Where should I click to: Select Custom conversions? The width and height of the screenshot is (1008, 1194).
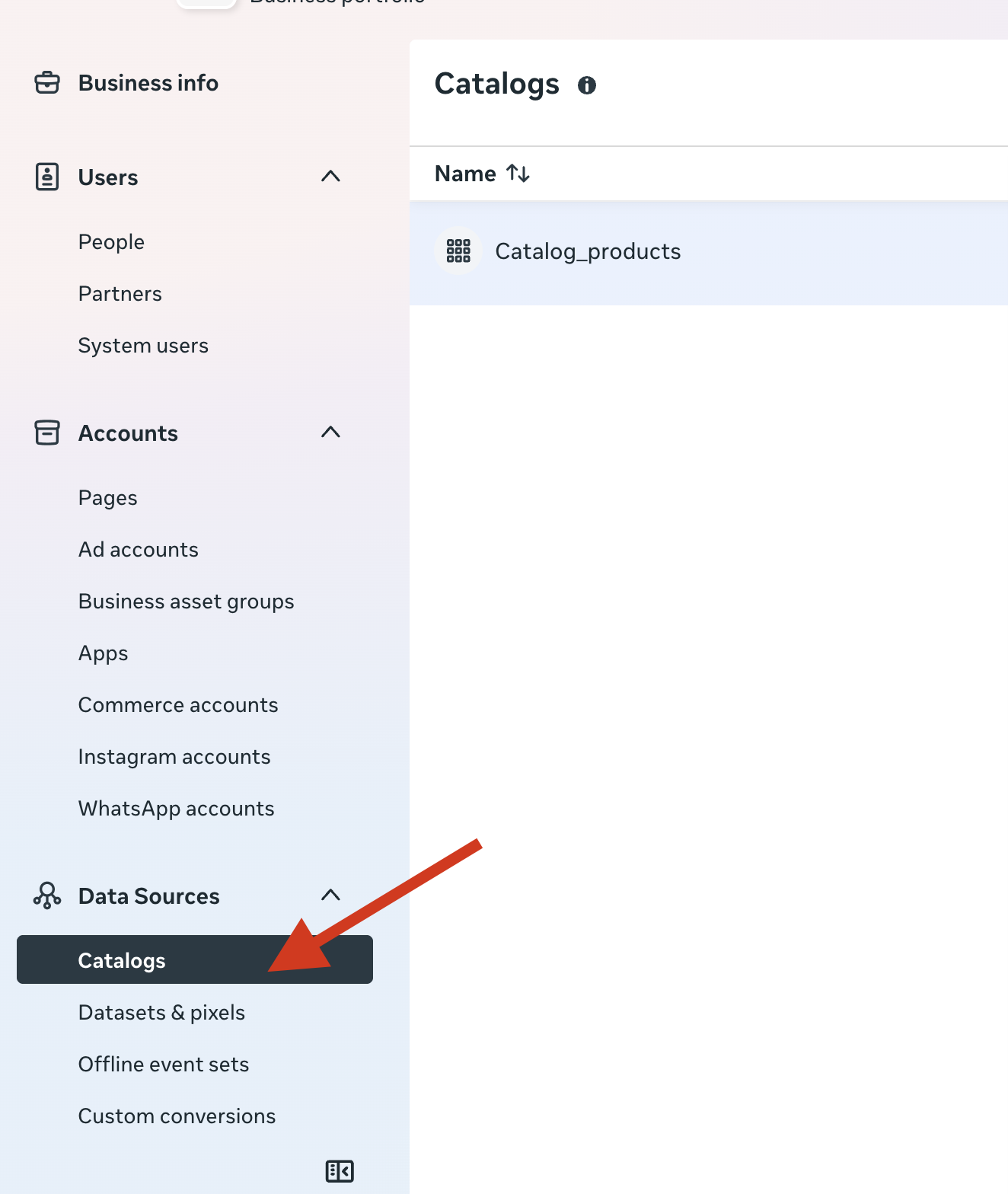tap(177, 1116)
